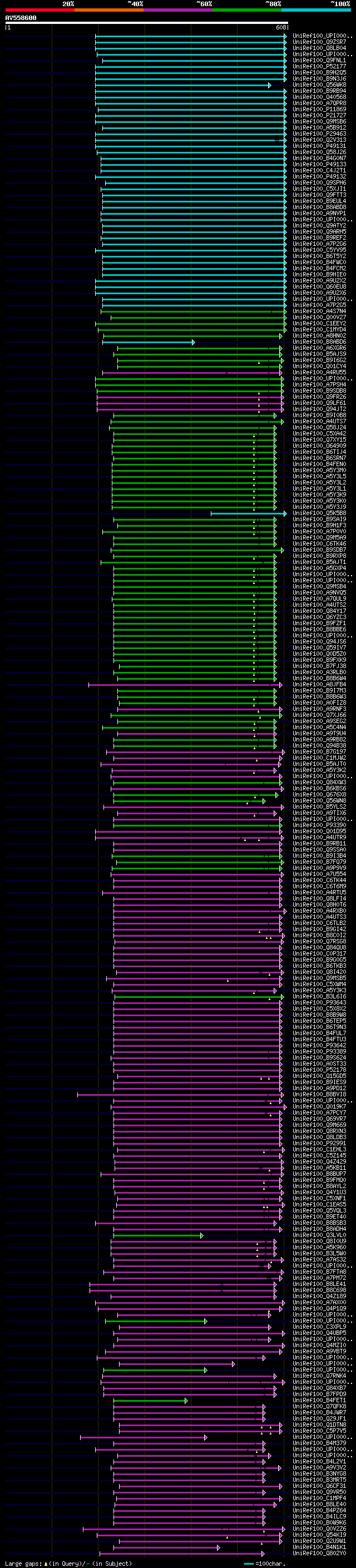Select hit label UniRef100_A8JFB4
The height and width of the screenshot is (1568, 356).
319,685
